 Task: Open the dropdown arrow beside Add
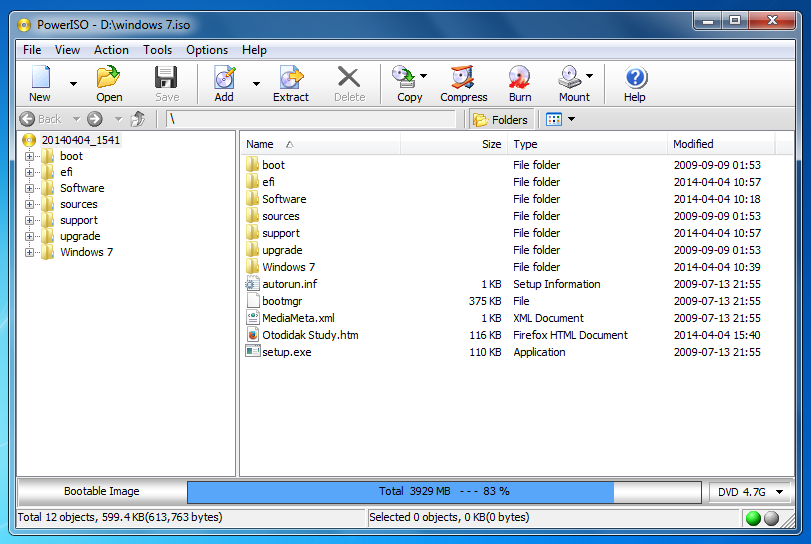pyautogui.click(x=256, y=84)
